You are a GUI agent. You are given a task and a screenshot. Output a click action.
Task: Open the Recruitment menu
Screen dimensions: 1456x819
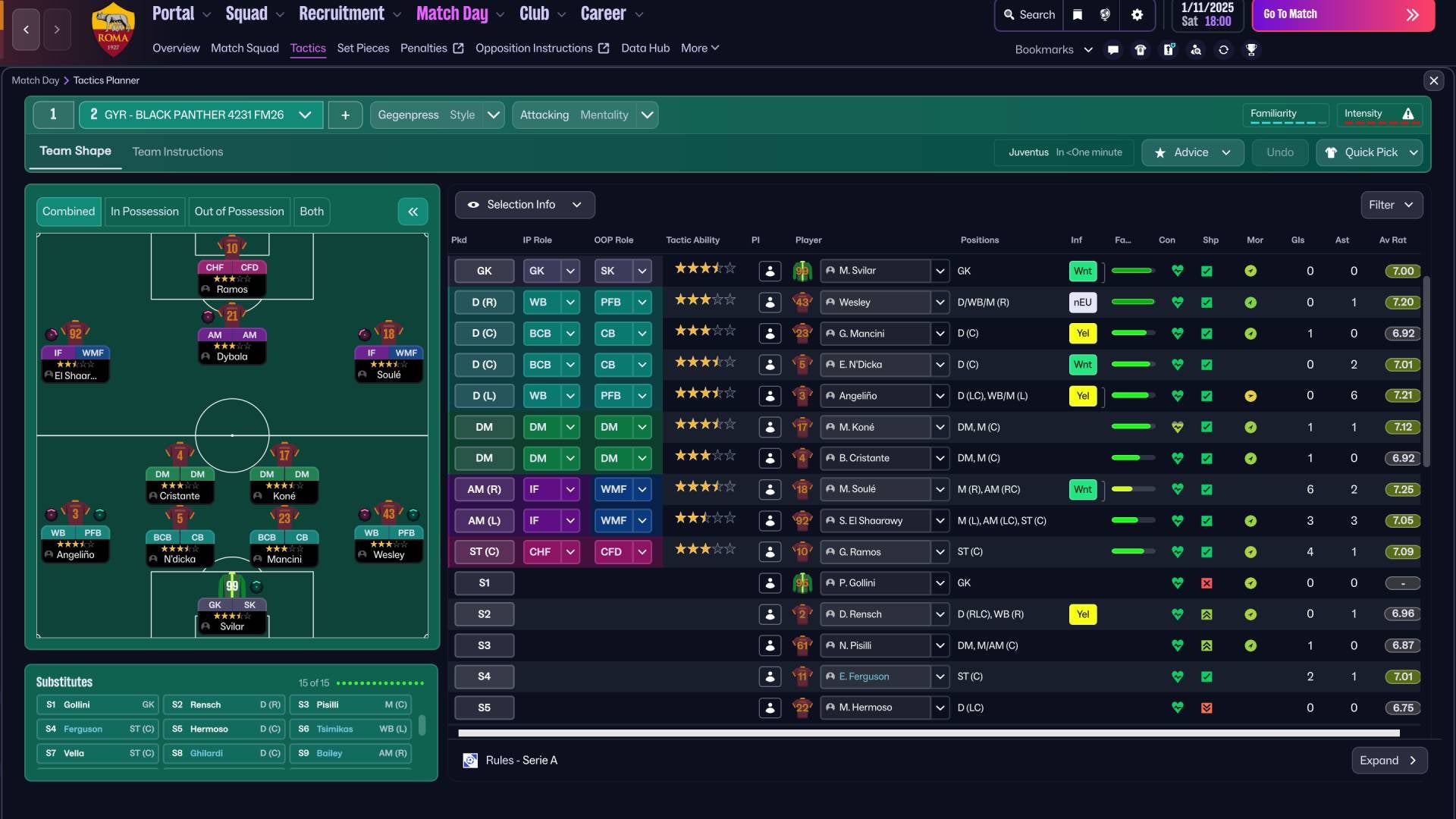click(x=343, y=13)
